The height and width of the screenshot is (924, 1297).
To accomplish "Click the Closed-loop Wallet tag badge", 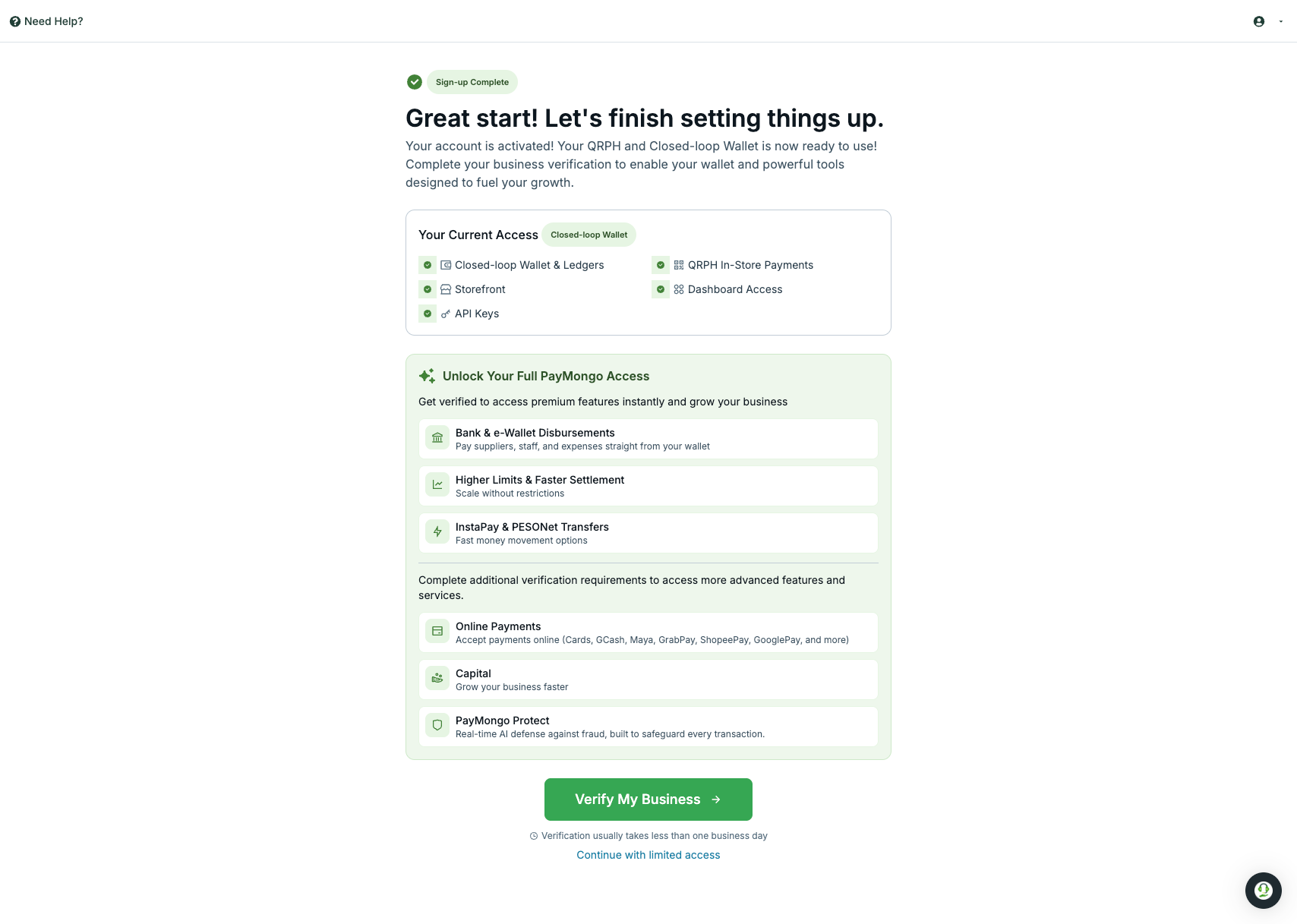I will click(x=589, y=235).
